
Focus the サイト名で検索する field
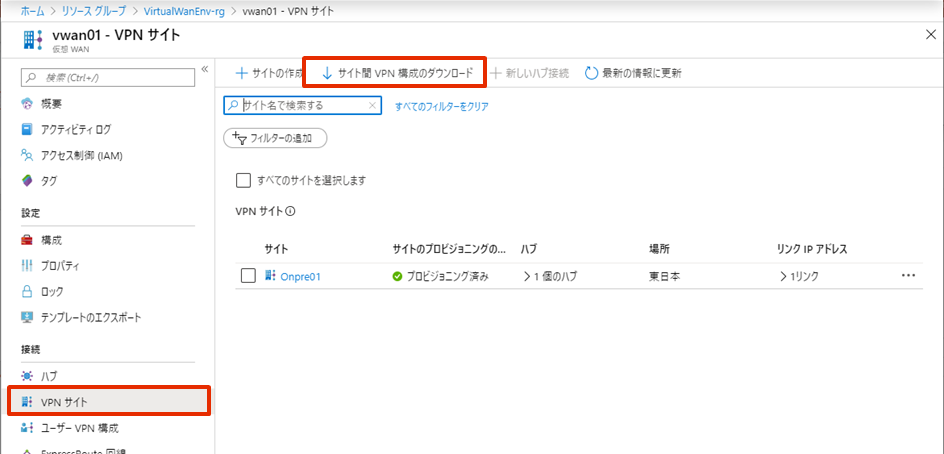click(302, 105)
